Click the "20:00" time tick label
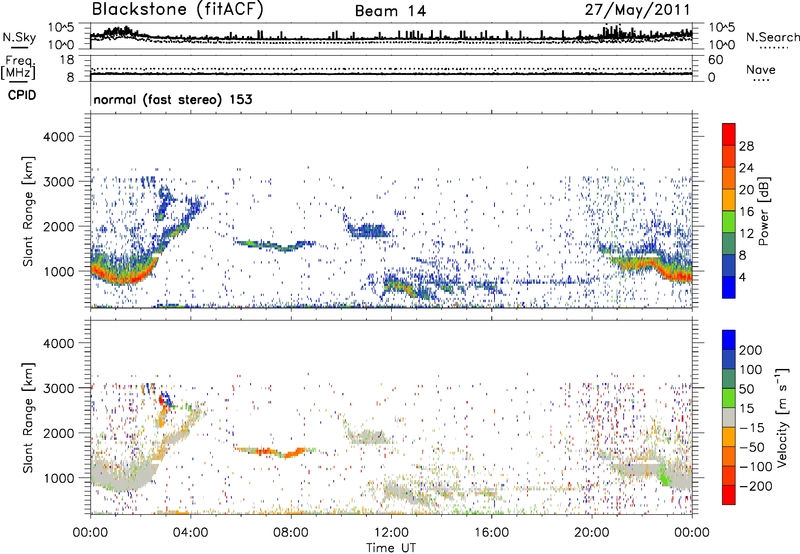Image resolution: width=800 pixels, height=554 pixels. pyautogui.click(x=592, y=533)
